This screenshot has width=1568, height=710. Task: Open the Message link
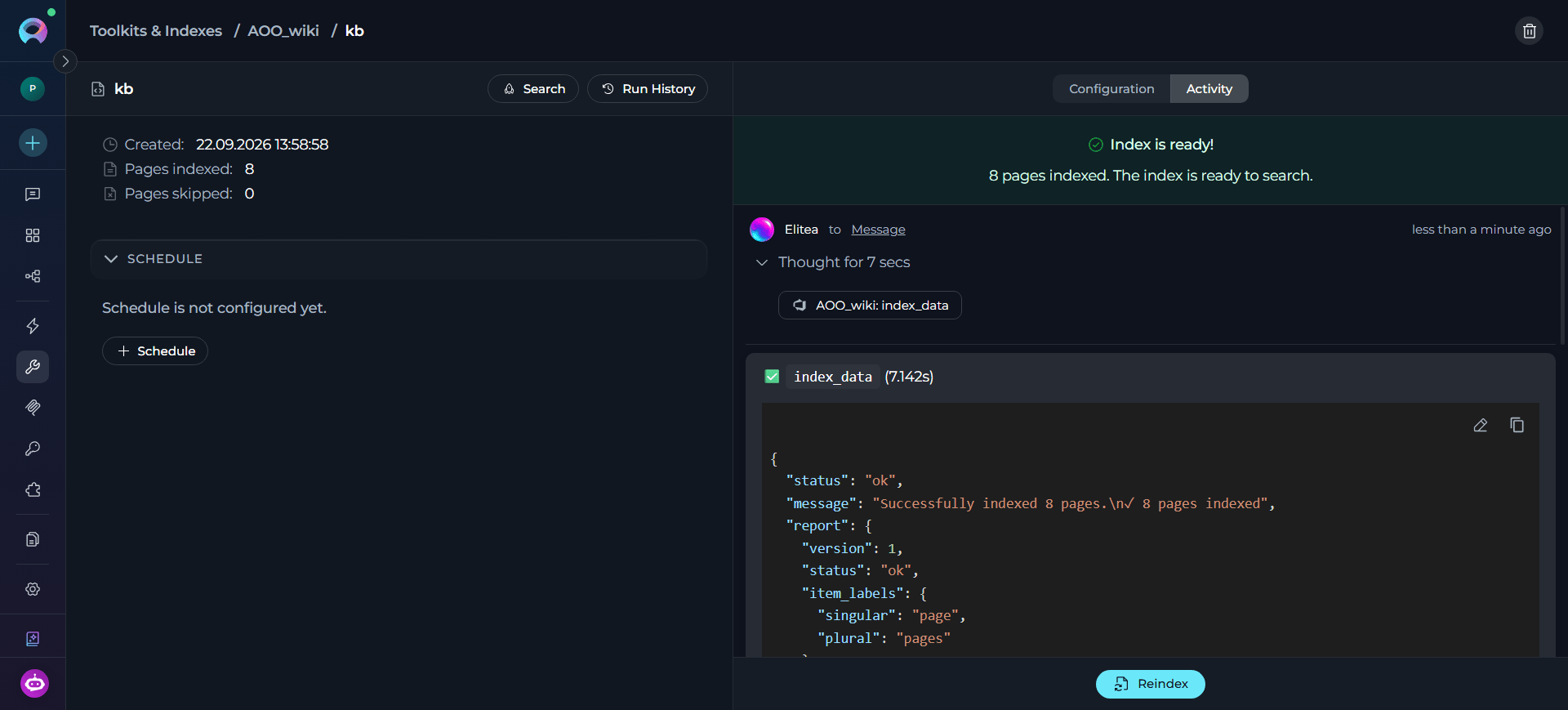(878, 230)
